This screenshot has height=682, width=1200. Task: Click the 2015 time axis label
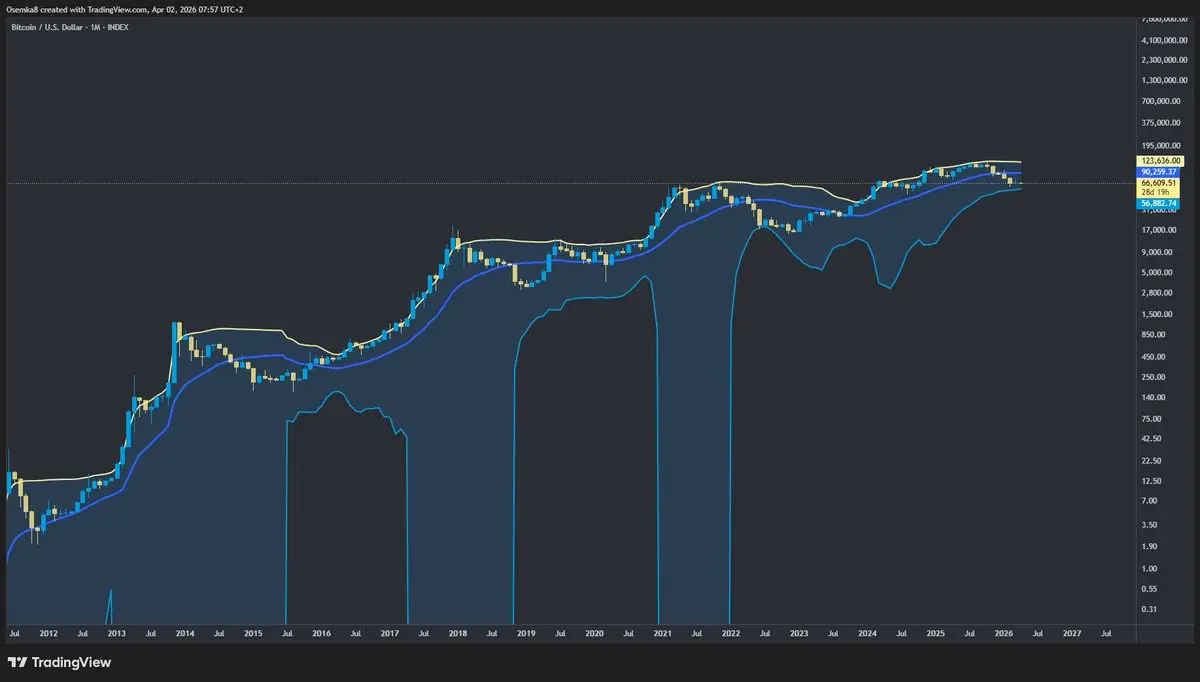[x=253, y=633]
